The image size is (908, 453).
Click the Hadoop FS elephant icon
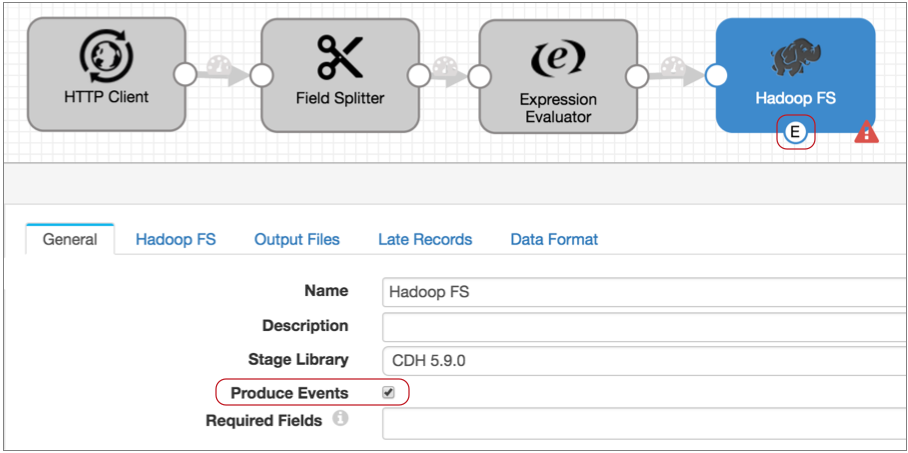point(795,58)
